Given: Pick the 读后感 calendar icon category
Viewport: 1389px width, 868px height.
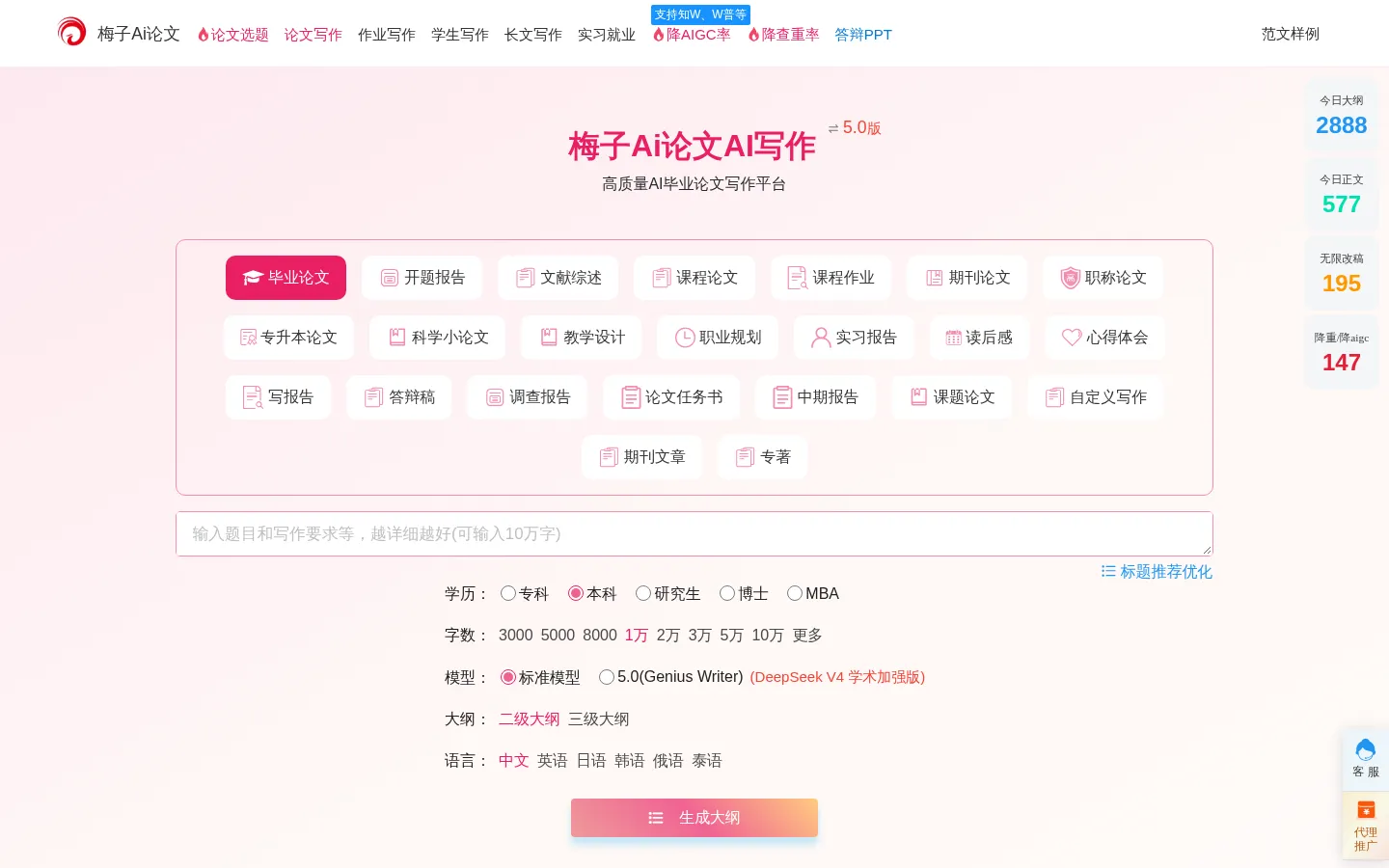Looking at the screenshot, I should 978,338.
